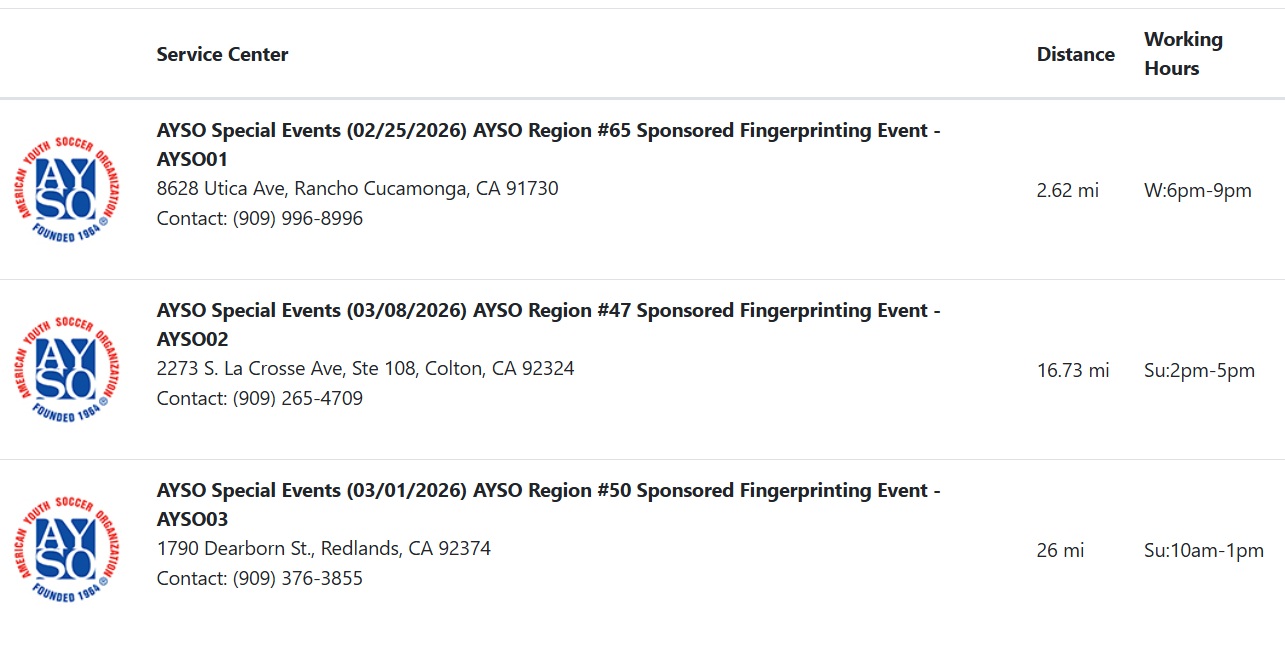Click AYSO logo for the Rancho Cucamonga event

[x=67, y=190]
